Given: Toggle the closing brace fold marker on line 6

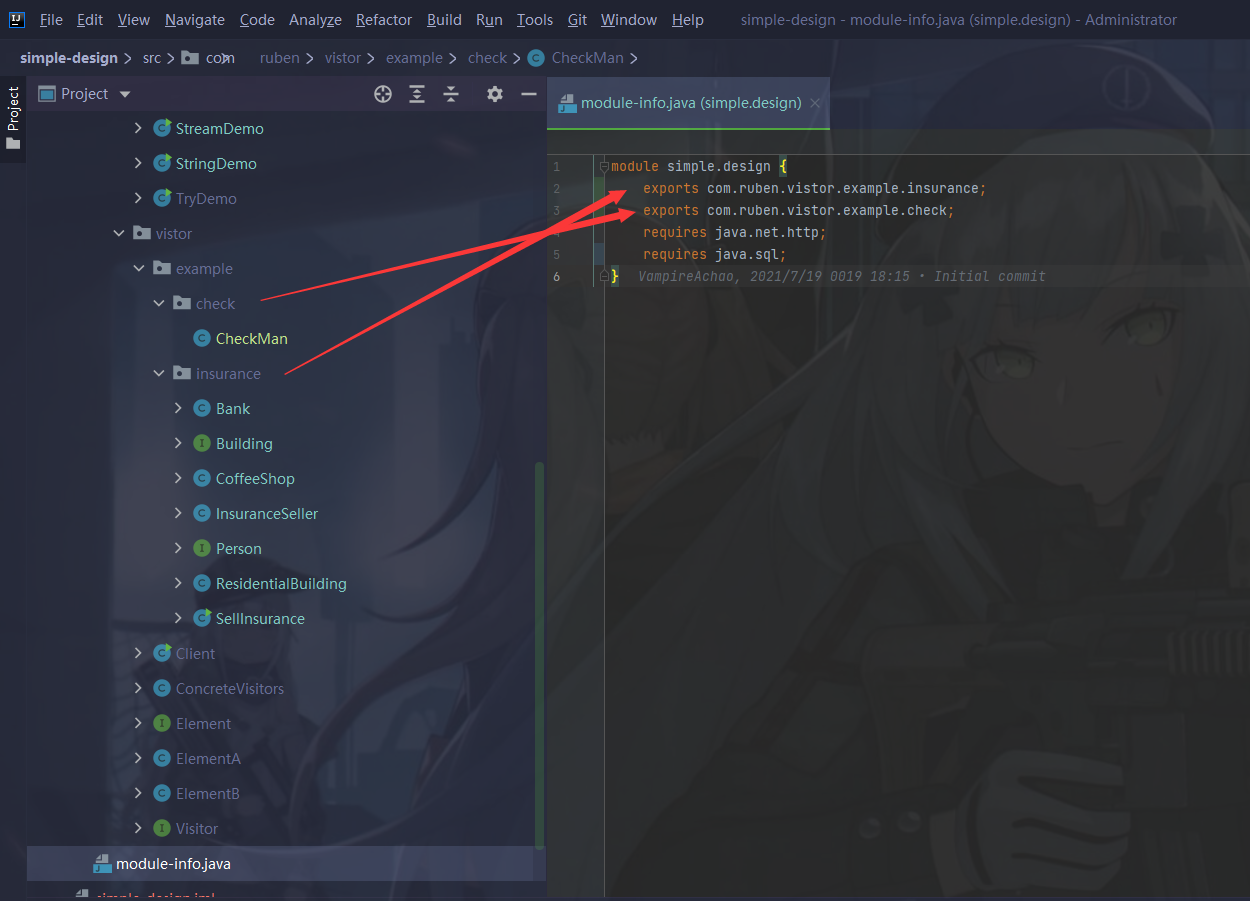Looking at the screenshot, I should click(x=603, y=276).
